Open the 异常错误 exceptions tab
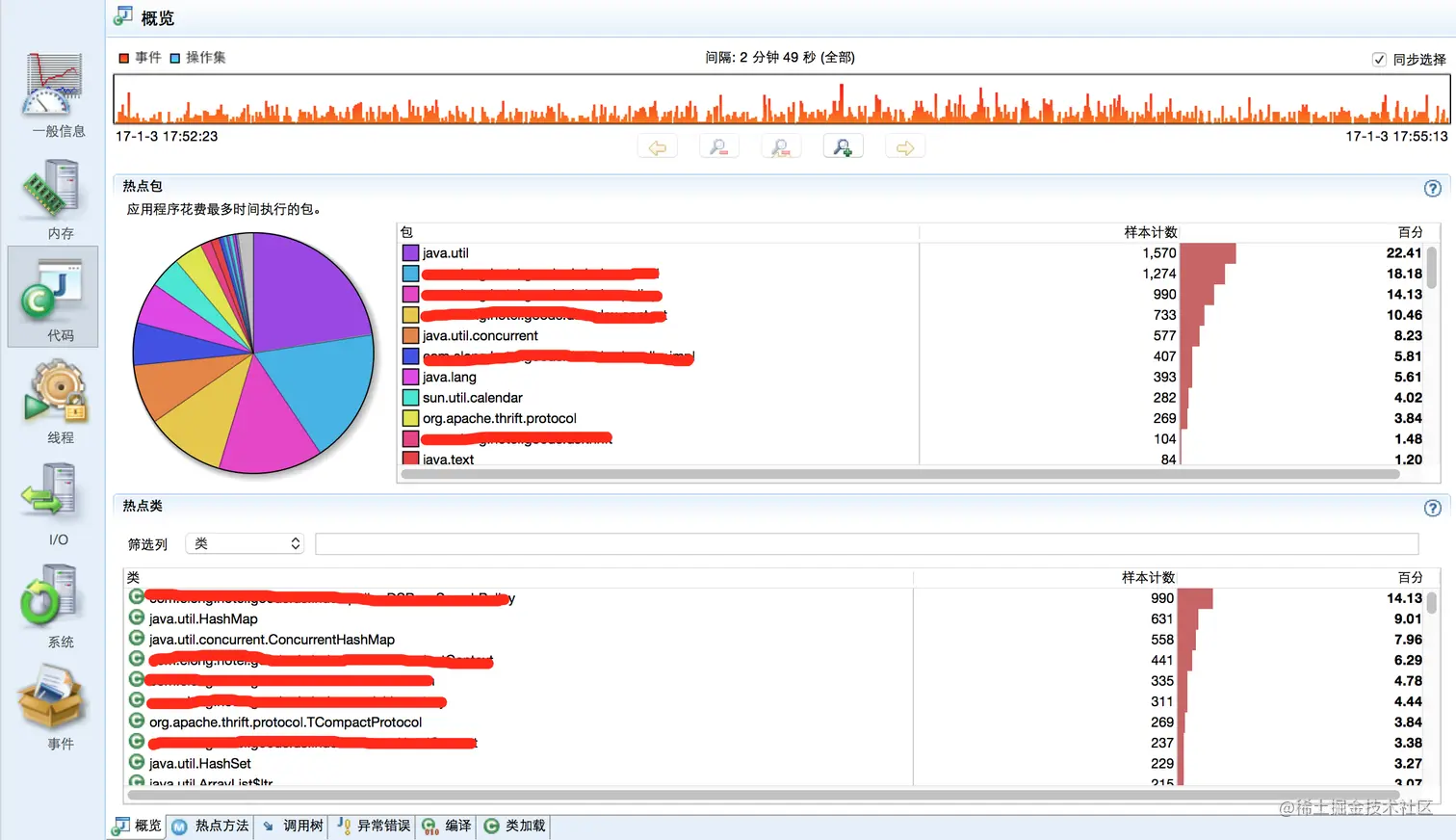The height and width of the screenshot is (840, 1456). (374, 827)
